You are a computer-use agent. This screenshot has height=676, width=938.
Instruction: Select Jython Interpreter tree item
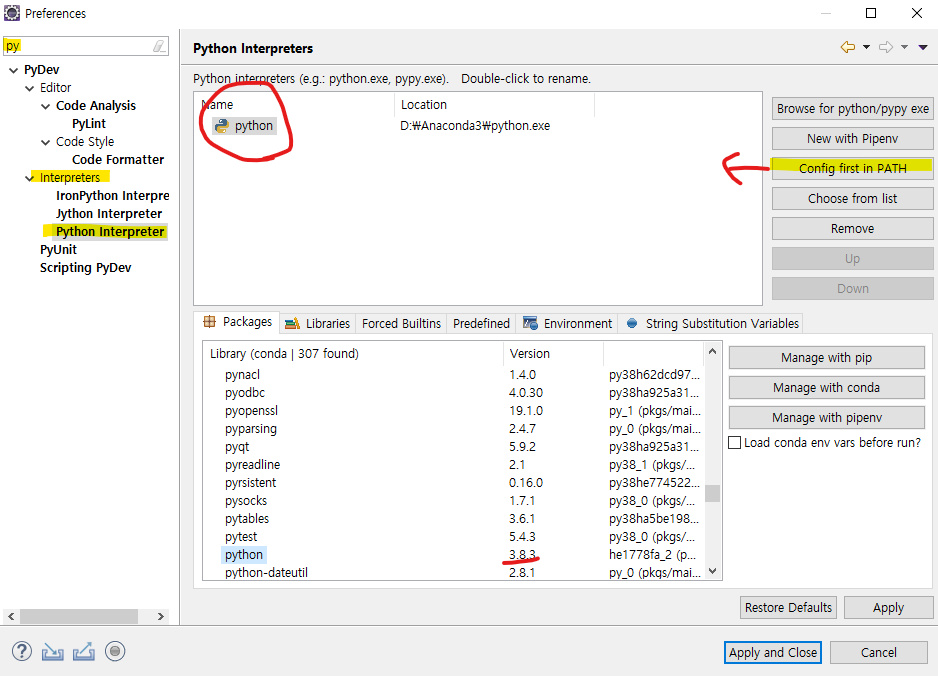pos(109,214)
